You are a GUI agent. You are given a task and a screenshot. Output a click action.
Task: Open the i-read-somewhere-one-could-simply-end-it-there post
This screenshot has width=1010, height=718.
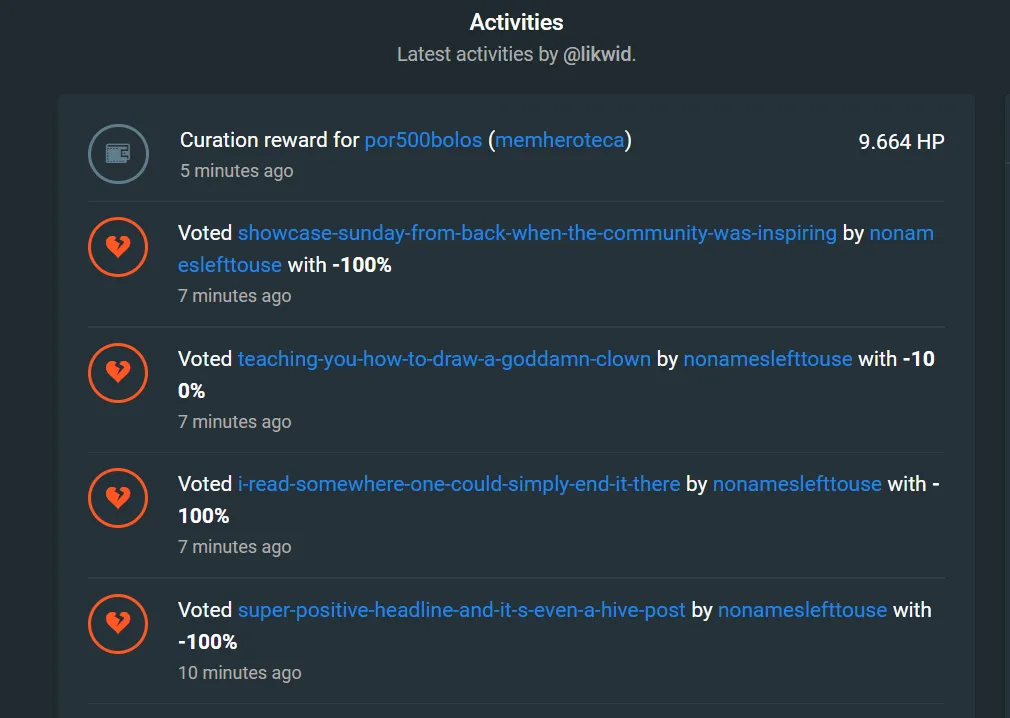tap(459, 484)
